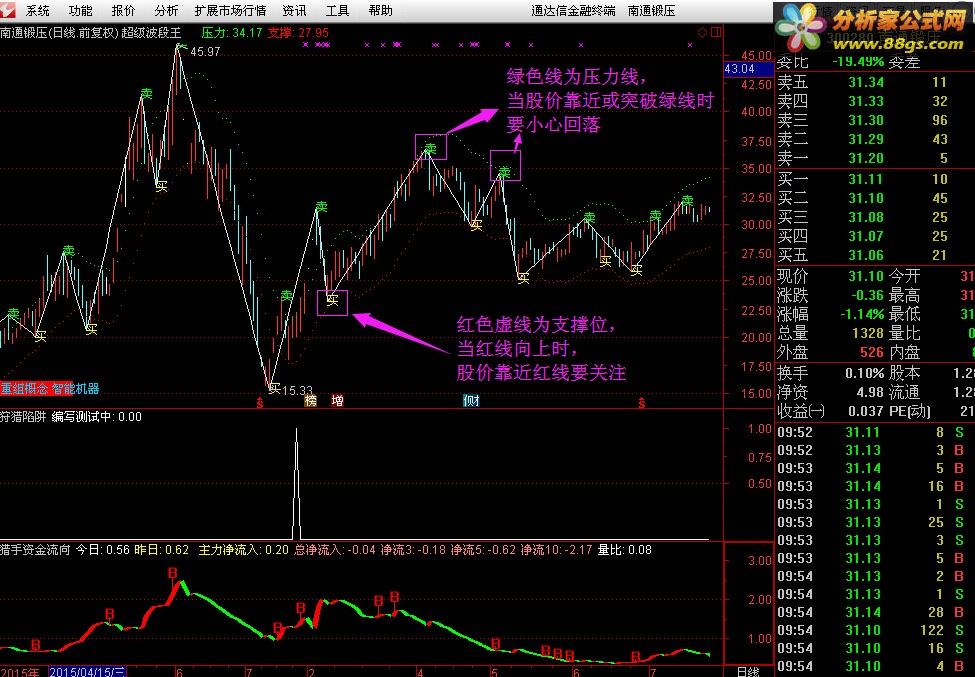Select the 卖五 31.34 order row
The height and width of the screenshot is (677, 975).
click(875, 81)
